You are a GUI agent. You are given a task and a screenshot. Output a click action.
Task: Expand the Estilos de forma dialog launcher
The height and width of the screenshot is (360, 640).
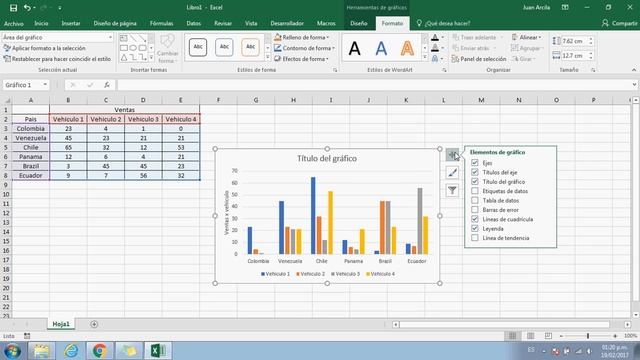tap(335, 70)
